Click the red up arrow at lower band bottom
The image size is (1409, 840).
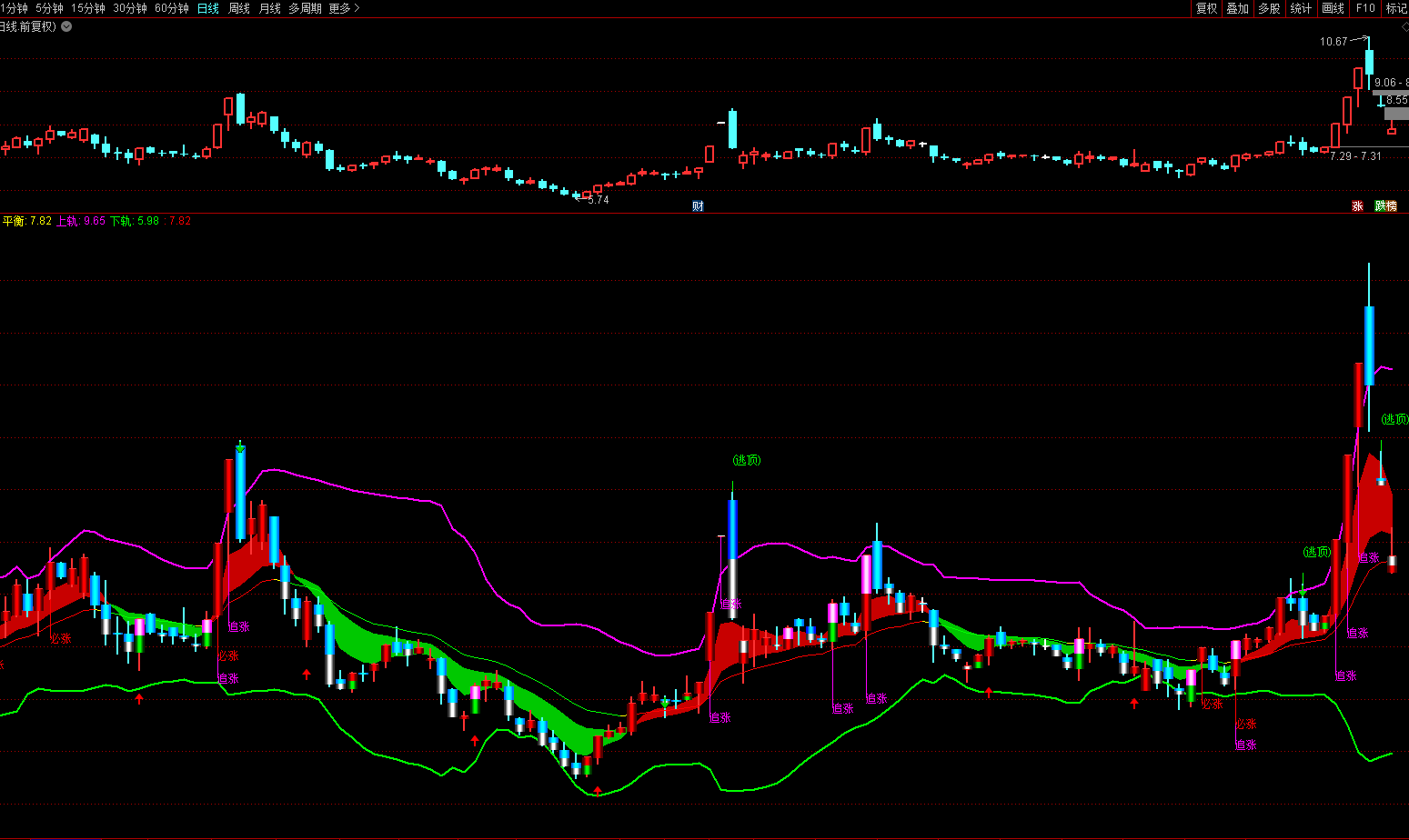point(597,791)
